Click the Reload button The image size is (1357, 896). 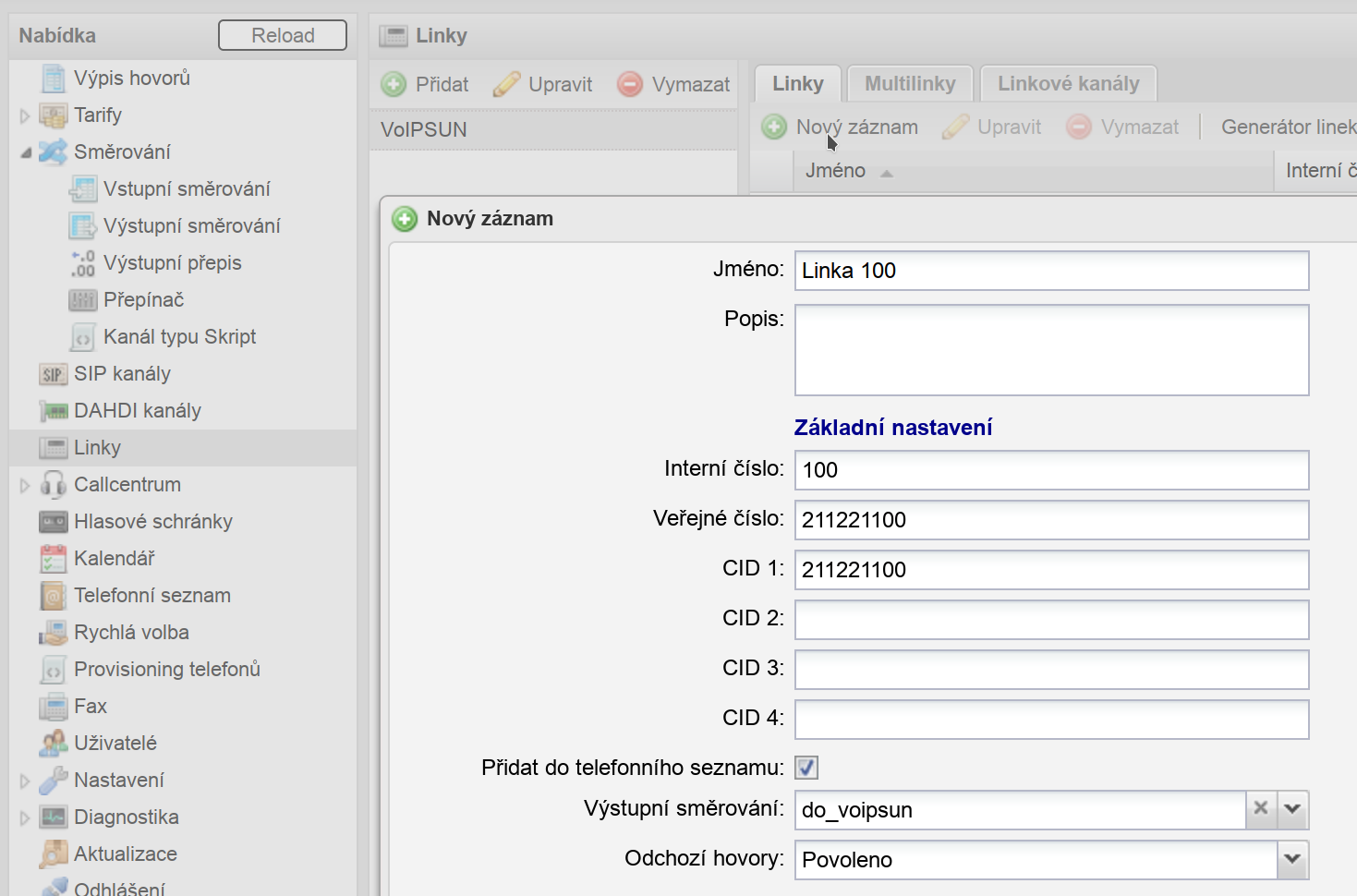click(x=283, y=35)
